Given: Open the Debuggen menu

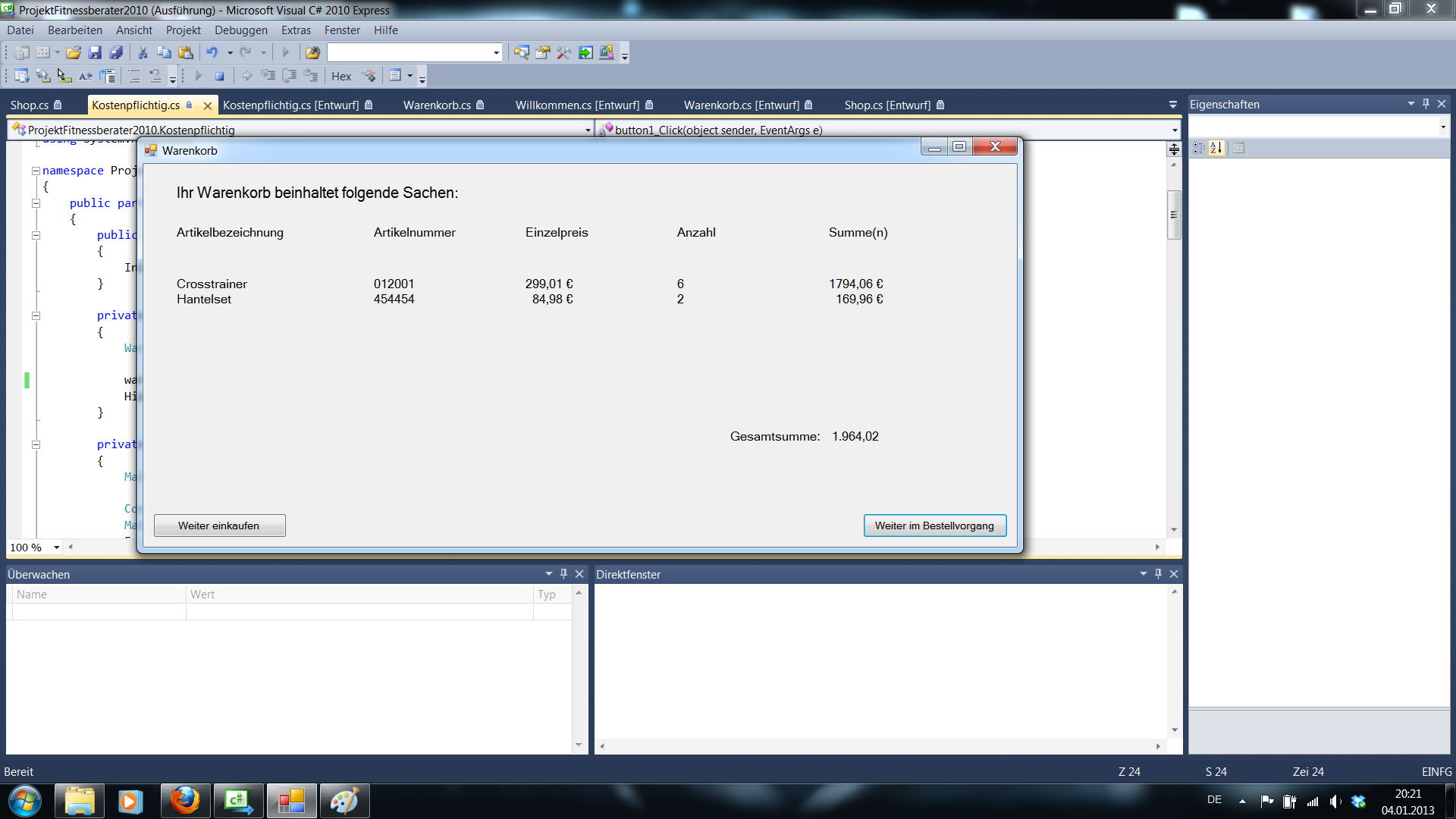Looking at the screenshot, I should coord(240,30).
